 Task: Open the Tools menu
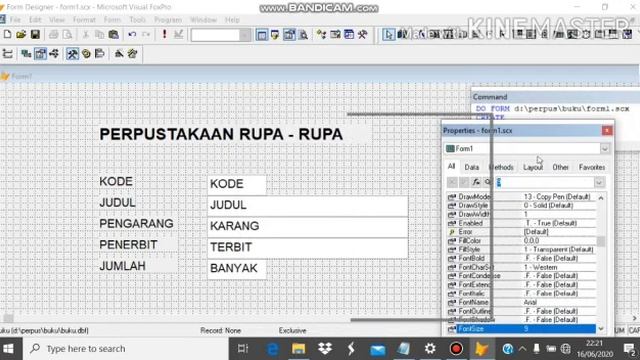tap(137, 20)
